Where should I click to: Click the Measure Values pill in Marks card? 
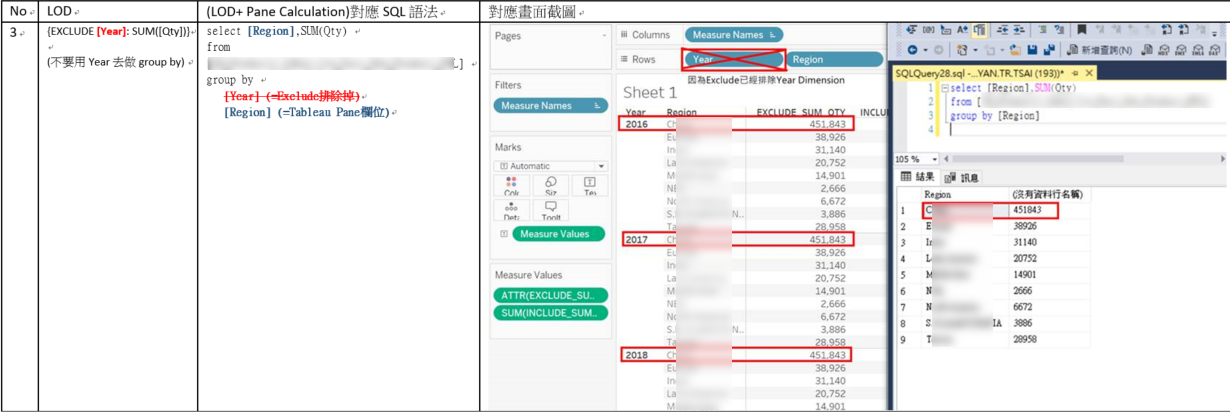pyautogui.click(x=559, y=234)
